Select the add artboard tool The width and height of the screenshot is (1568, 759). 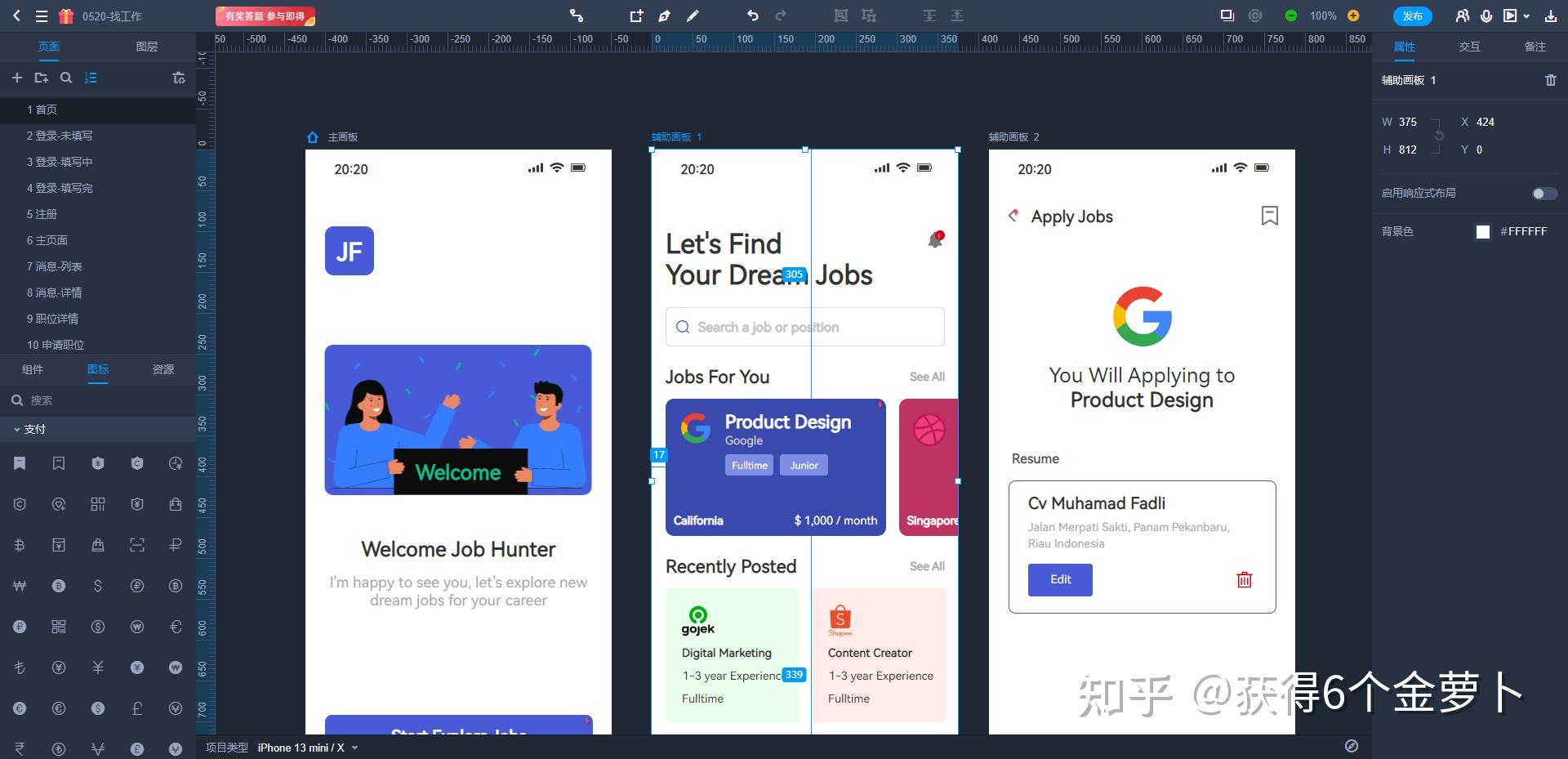coord(637,16)
